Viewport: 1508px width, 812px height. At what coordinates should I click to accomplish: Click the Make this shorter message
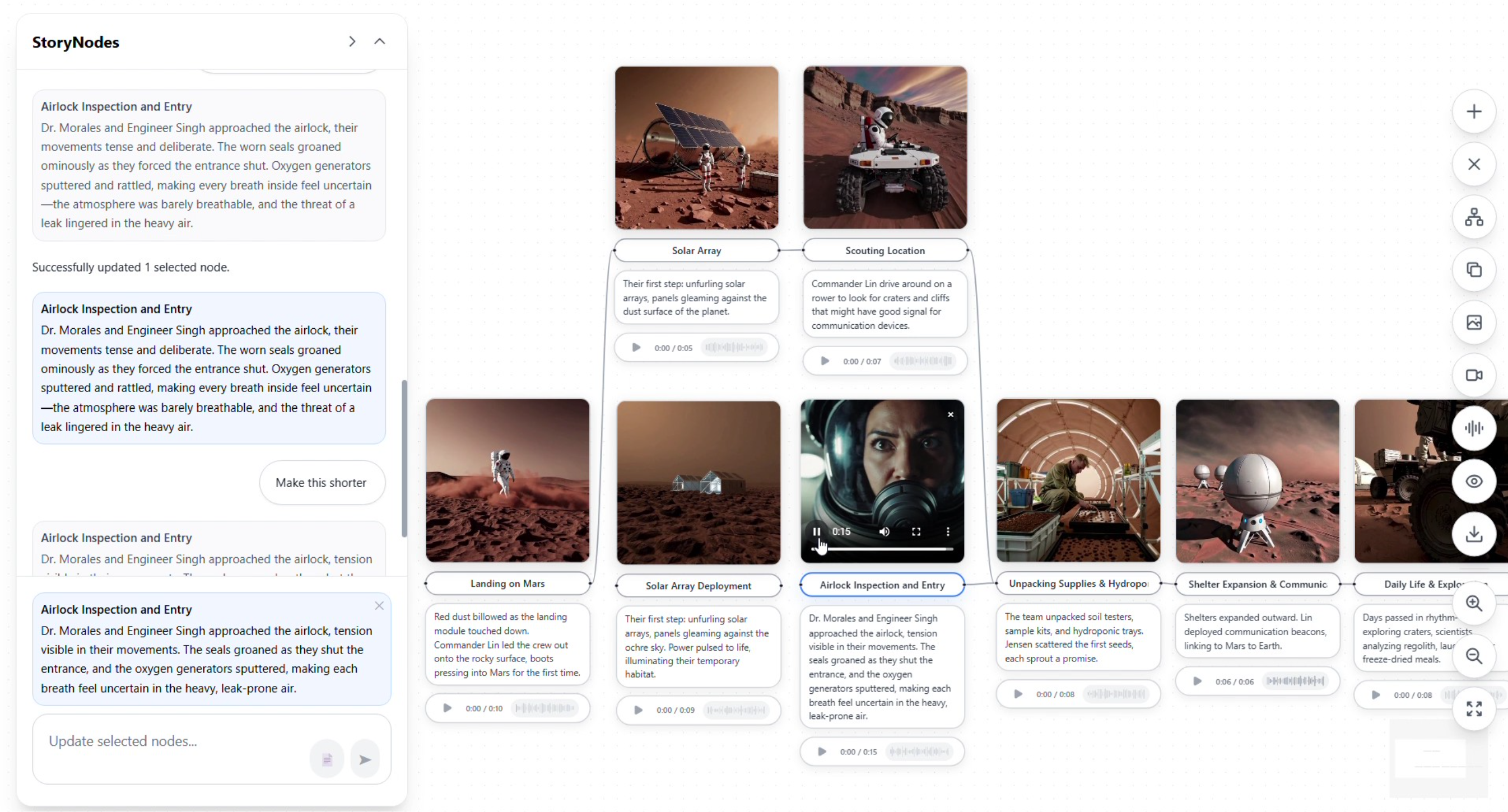coord(321,483)
